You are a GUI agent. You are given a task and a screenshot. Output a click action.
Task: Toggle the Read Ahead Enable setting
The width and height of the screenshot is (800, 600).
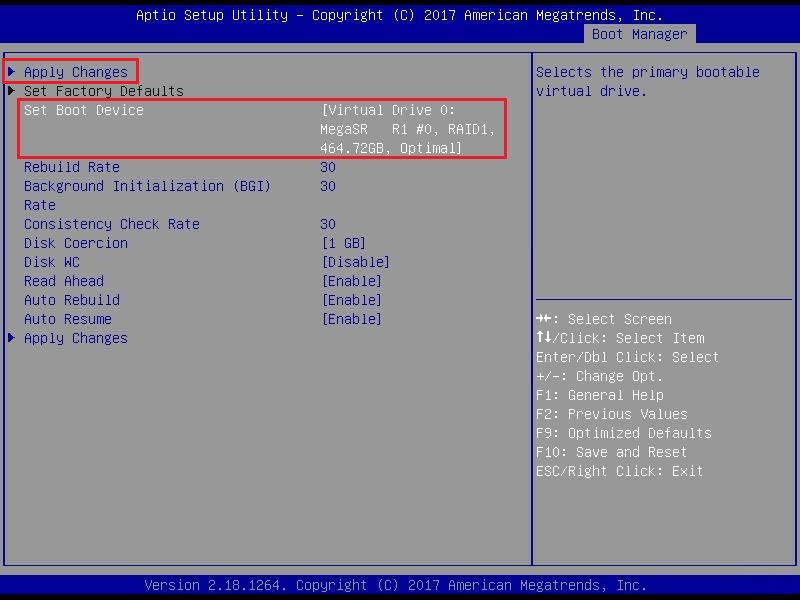[x=351, y=281]
